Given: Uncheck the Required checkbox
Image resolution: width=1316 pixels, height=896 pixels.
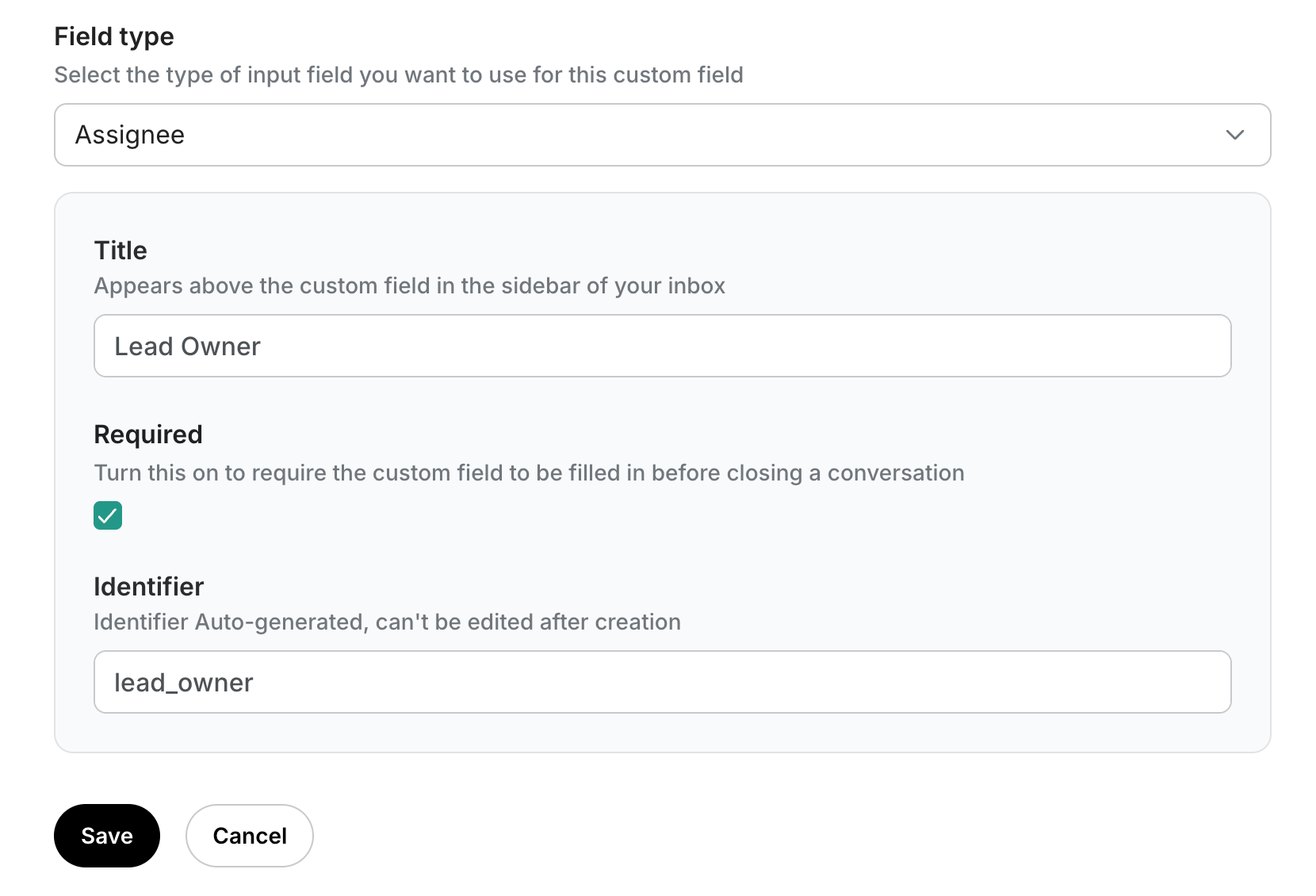Looking at the screenshot, I should click(108, 515).
